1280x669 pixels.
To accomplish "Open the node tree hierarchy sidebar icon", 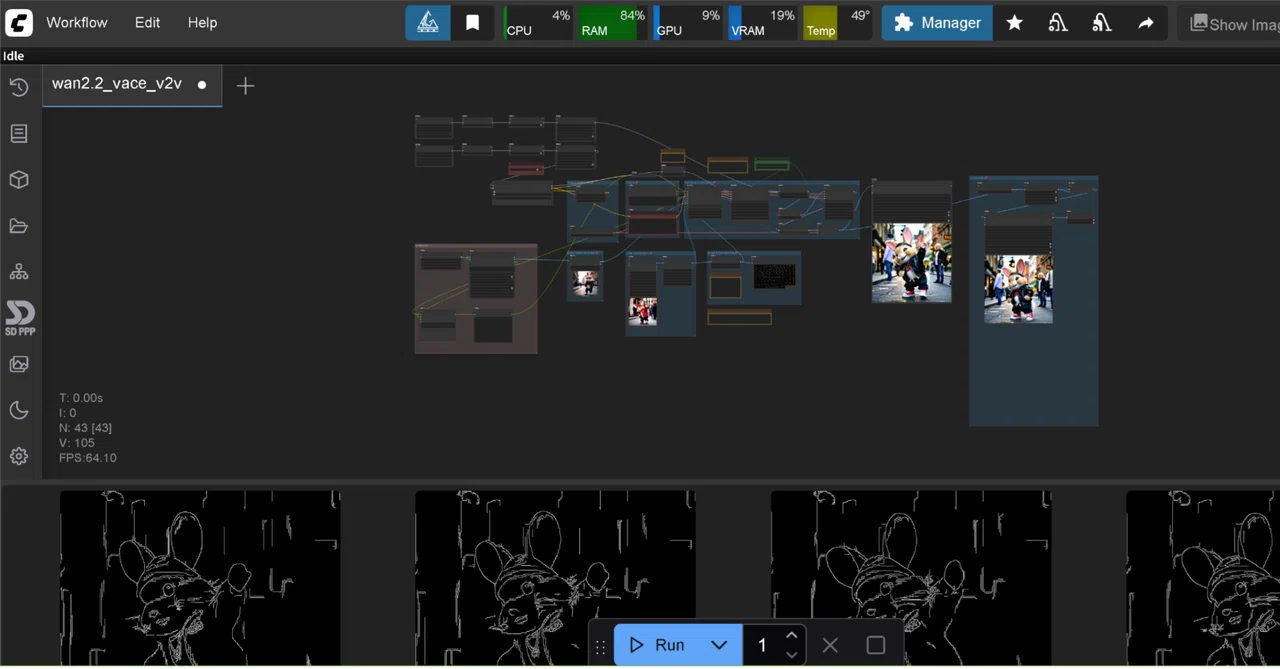I will pyautogui.click(x=19, y=272).
